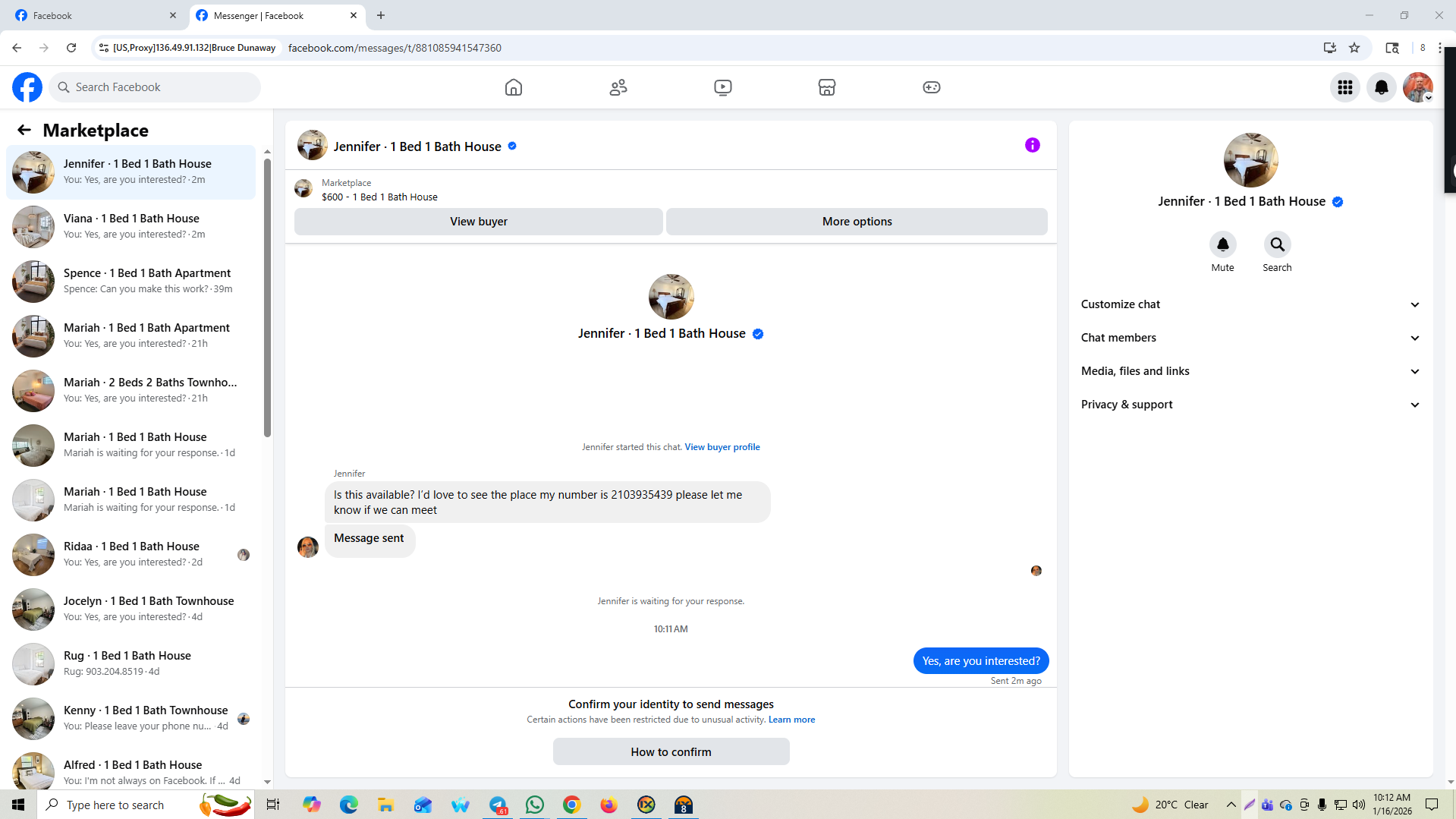Close the Messenger browser tab
1456x819 pixels.
point(354,15)
